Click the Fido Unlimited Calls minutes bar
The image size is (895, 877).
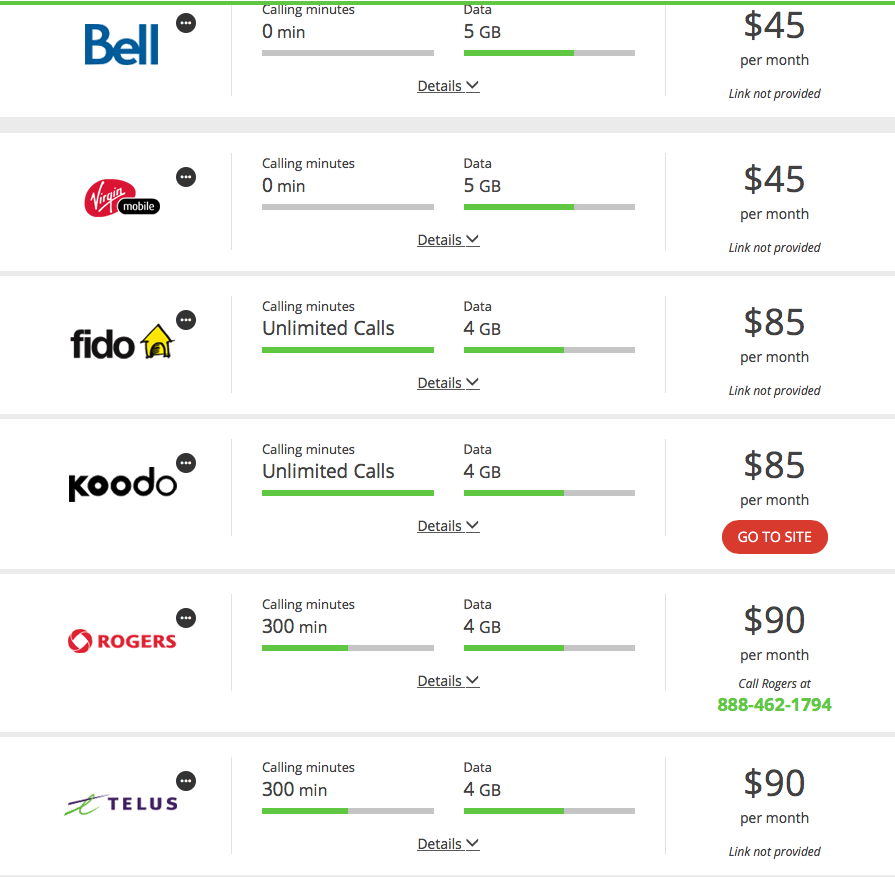point(348,350)
